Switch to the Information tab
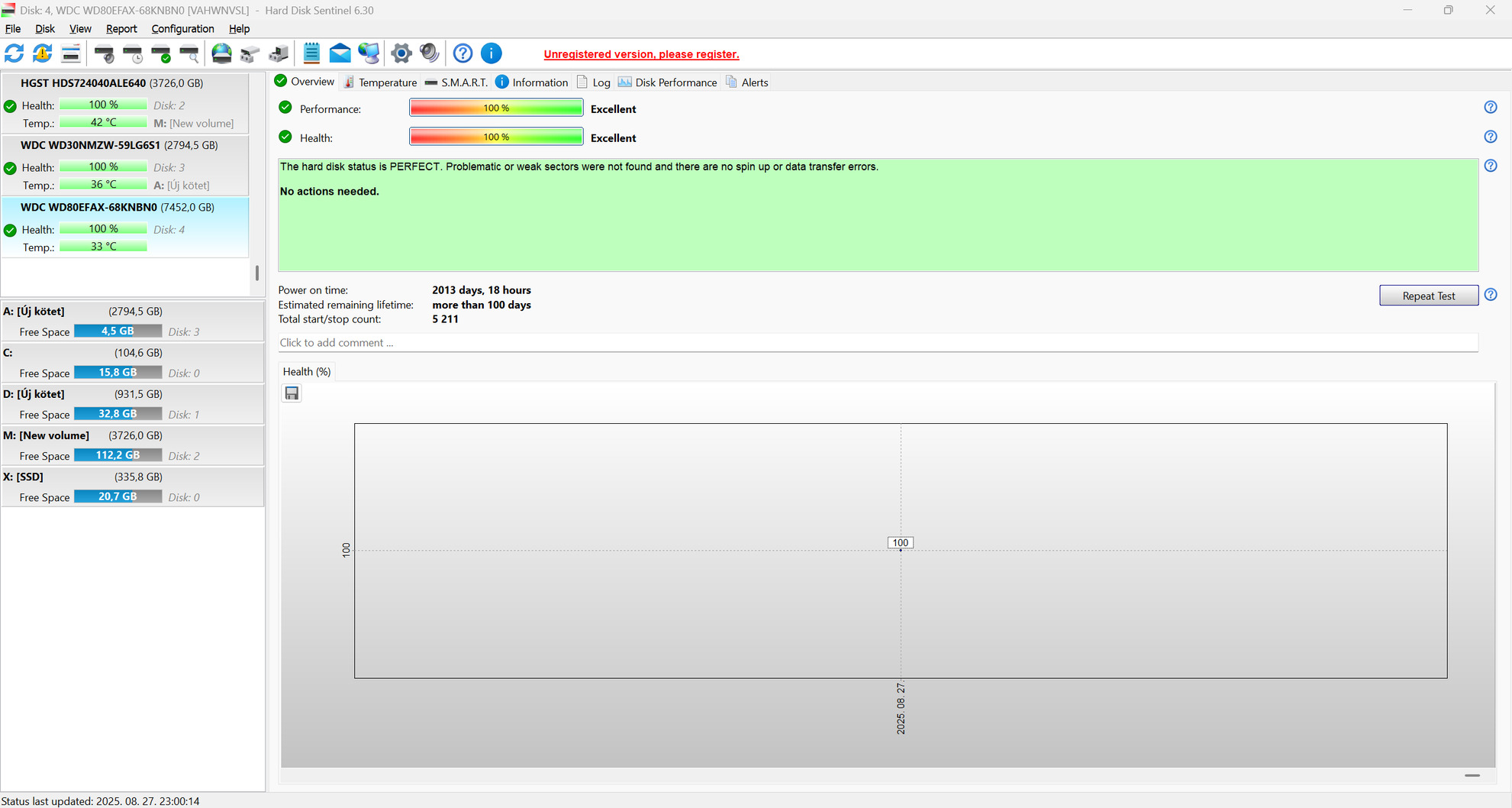 (x=532, y=82)
